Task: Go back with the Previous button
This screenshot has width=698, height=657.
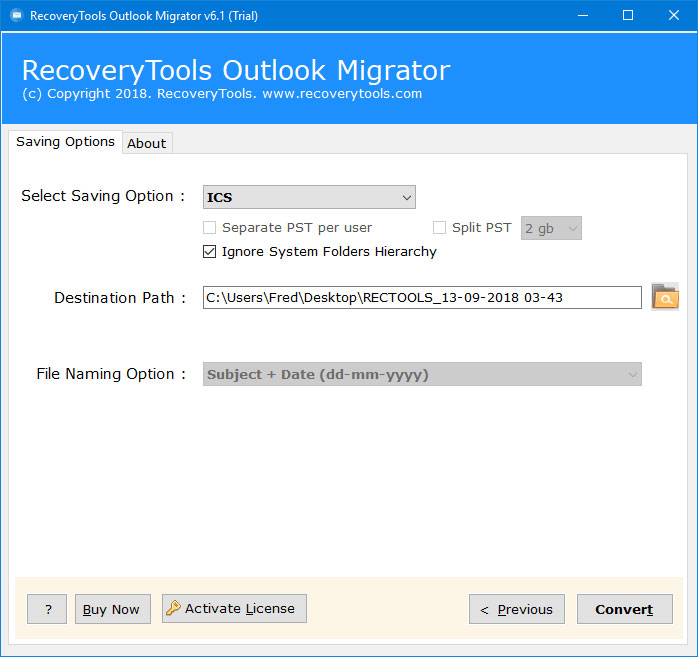Action: point(517,609)
